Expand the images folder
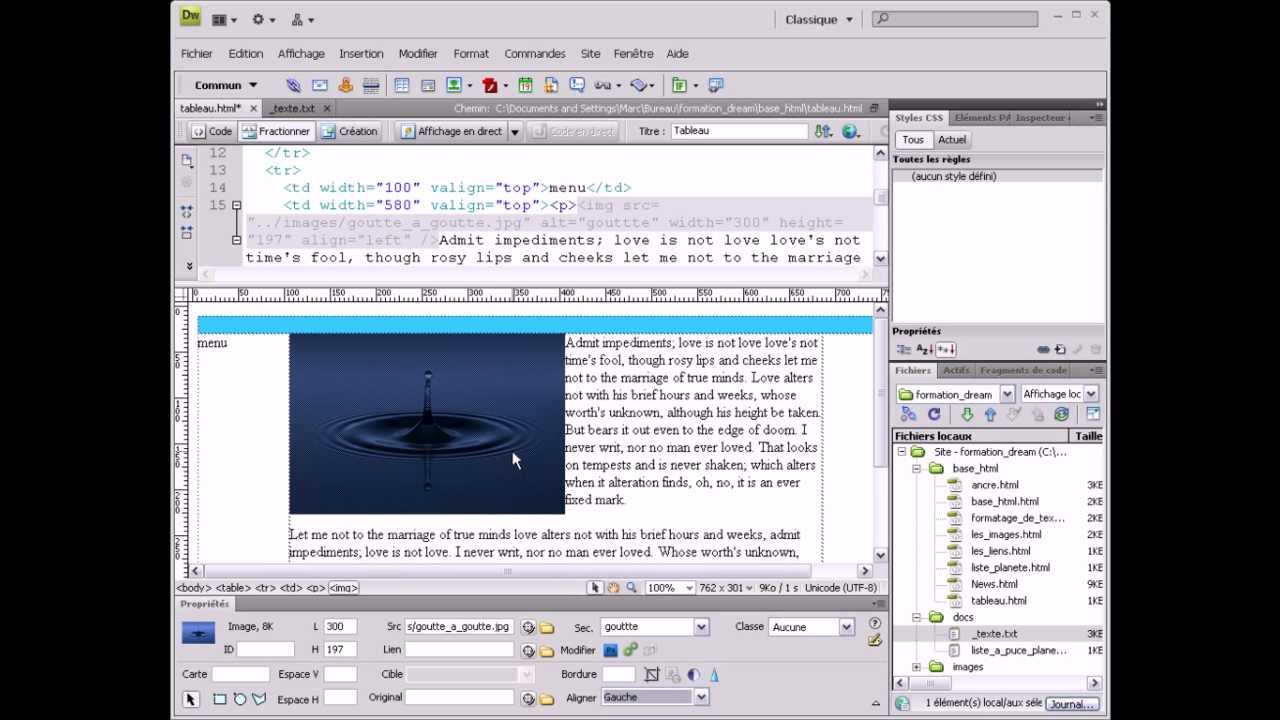This screenshot has height=720, width=1280. [x=916, y=667]
